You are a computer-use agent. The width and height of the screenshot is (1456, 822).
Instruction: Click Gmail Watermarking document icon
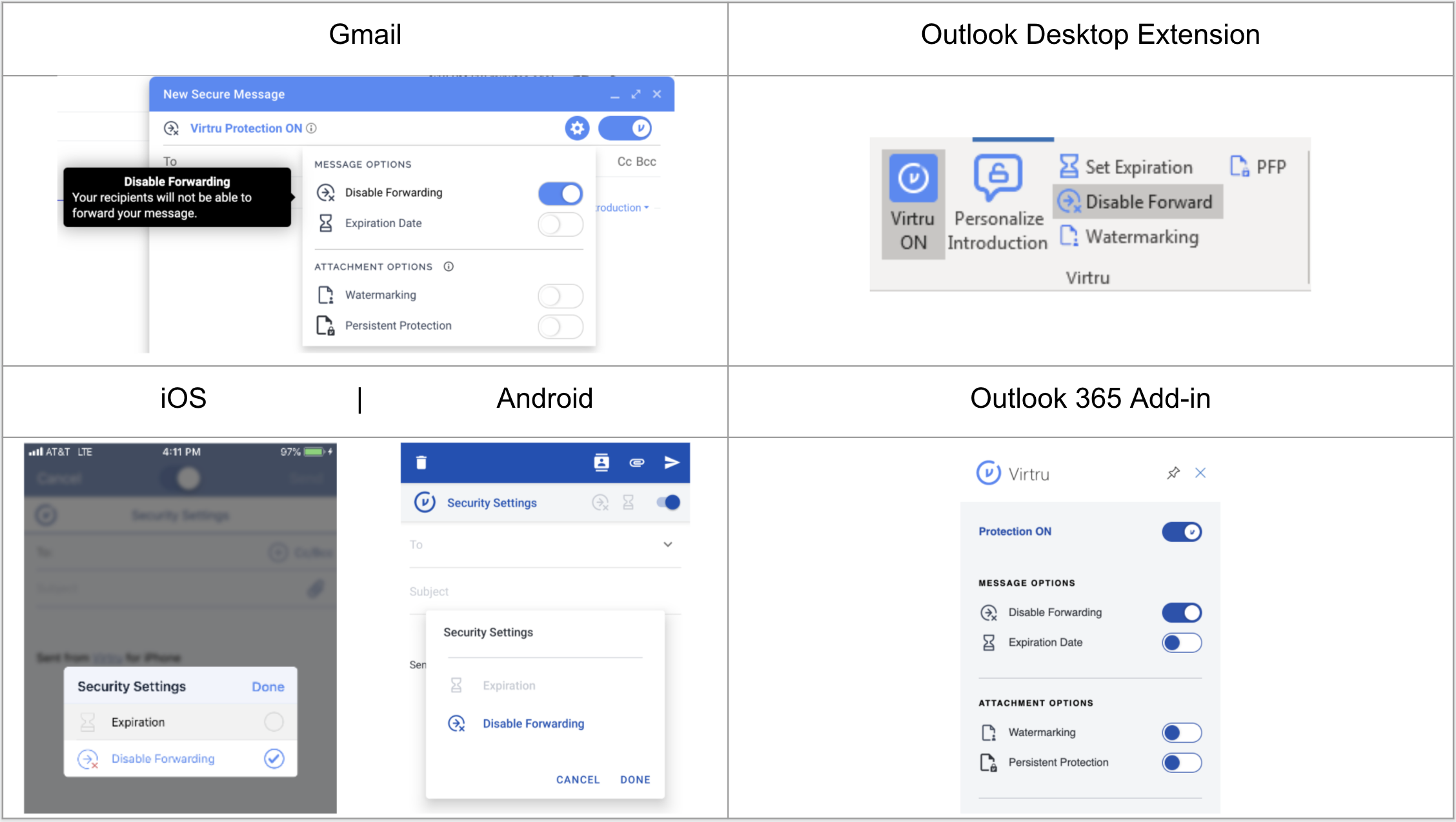326,295
